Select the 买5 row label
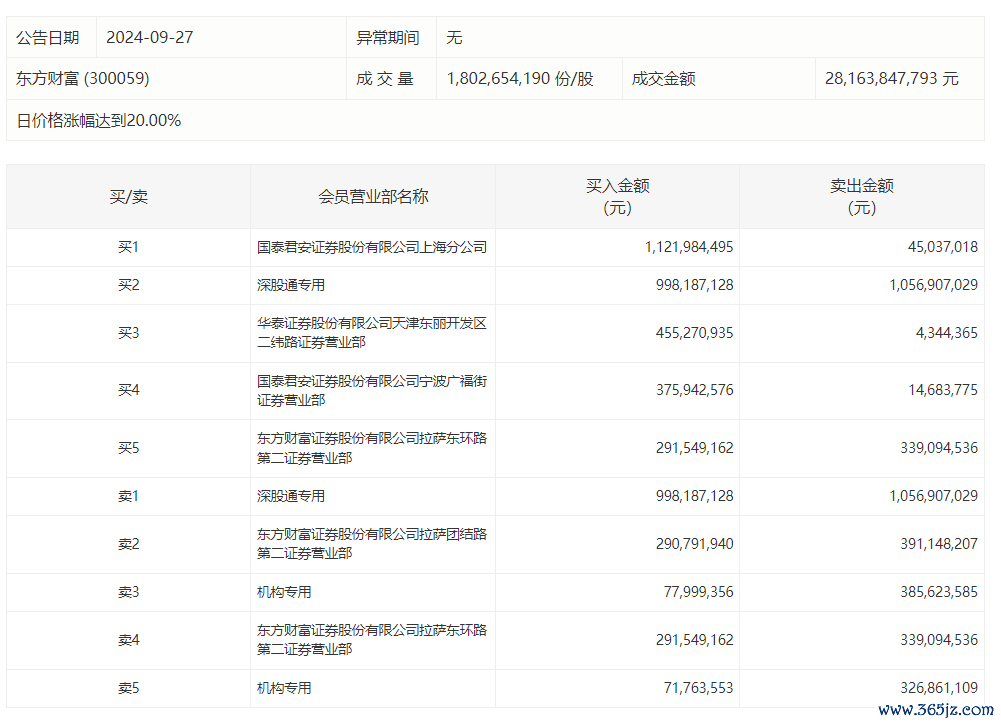 [x=128, y=448]
